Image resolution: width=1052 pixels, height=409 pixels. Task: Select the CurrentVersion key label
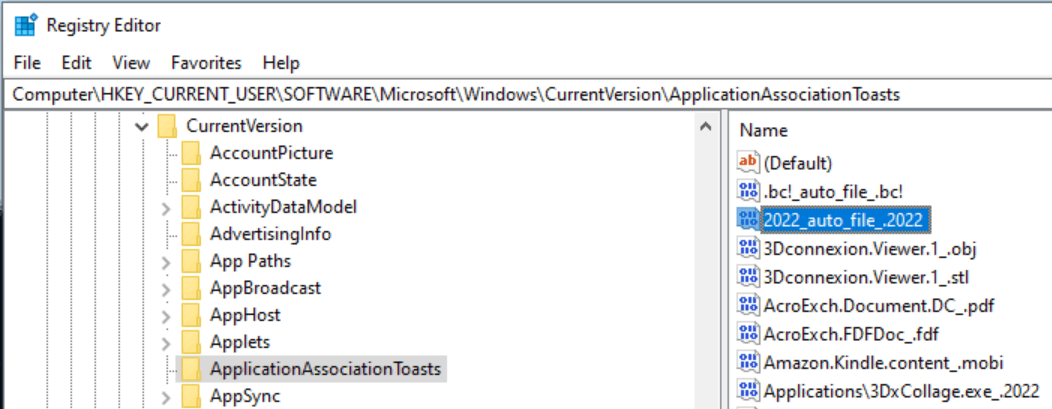click(244, 126)
